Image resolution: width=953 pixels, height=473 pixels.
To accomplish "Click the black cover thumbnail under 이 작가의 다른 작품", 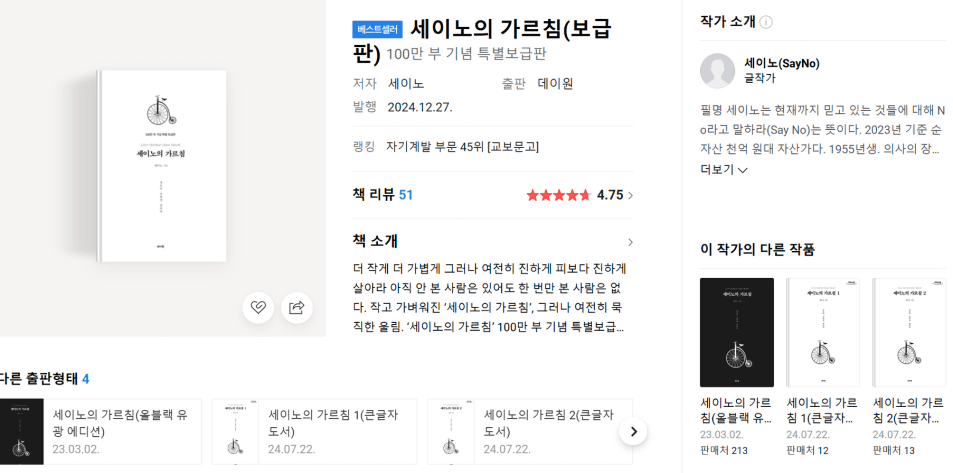I will (737, 333).
